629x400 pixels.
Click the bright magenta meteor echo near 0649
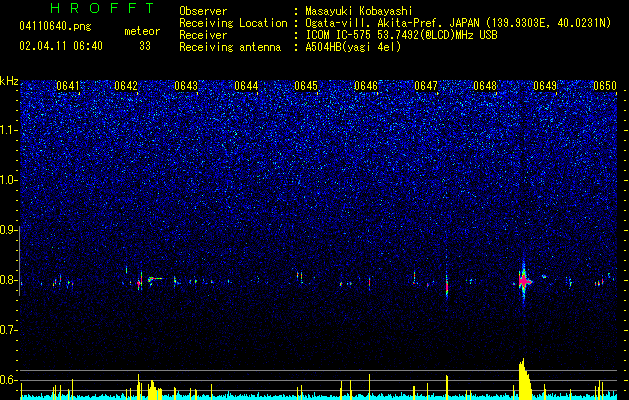[523, 282]
